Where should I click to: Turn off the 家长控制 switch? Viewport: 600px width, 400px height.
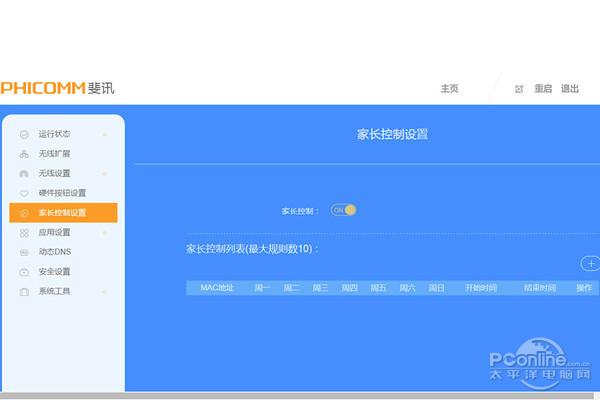pos(343,210)
